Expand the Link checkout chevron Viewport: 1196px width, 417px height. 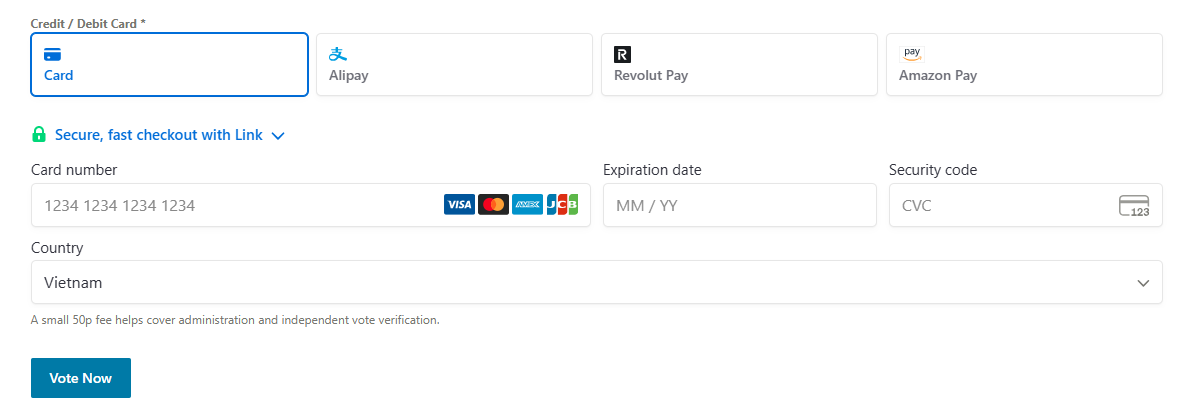278,136
